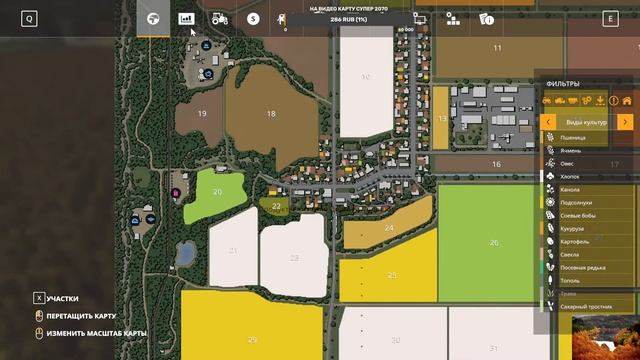
Task: Select field 13 on the map
Action: pos(440,118)
